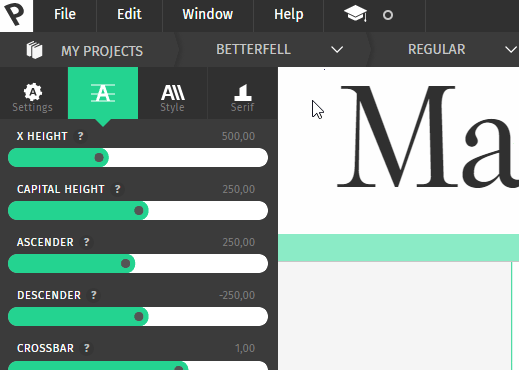Screen dimensions: 519x370
Task: Click the Prototypo logo icon
Action: (x=16, y=15)
